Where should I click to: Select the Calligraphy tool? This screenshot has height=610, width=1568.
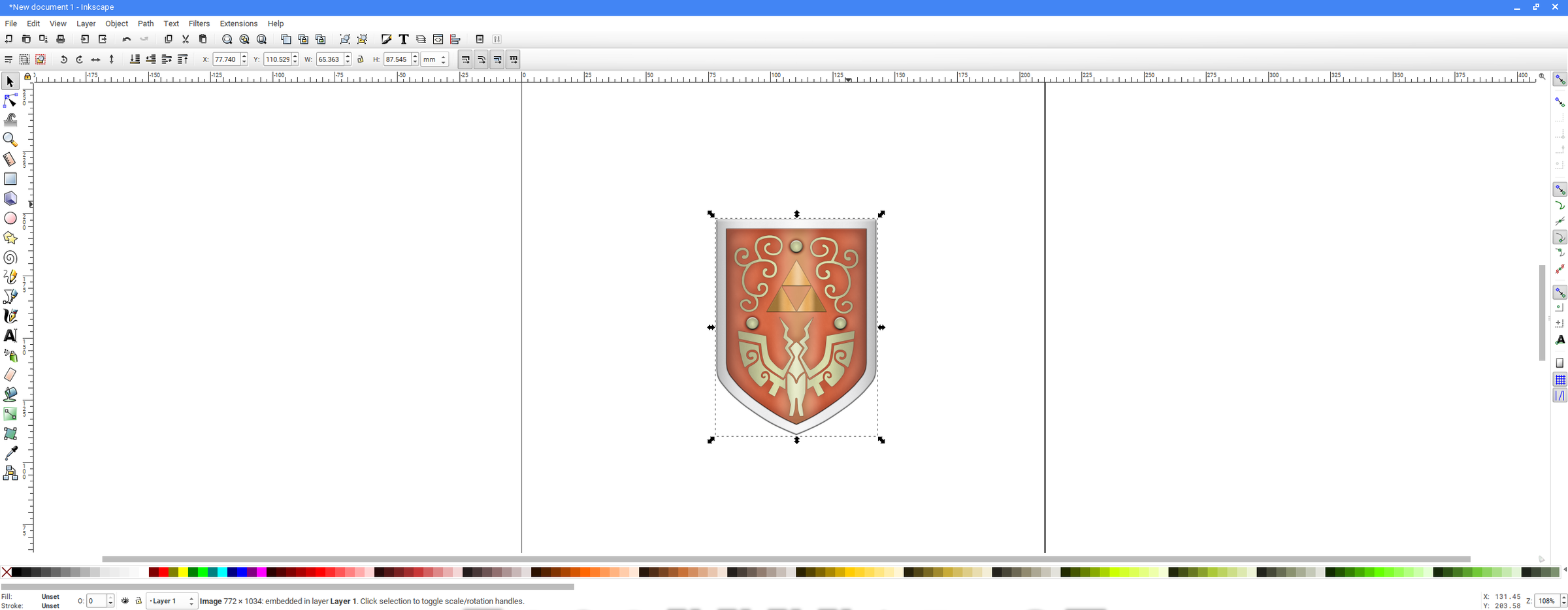click(x=10, y=316)
